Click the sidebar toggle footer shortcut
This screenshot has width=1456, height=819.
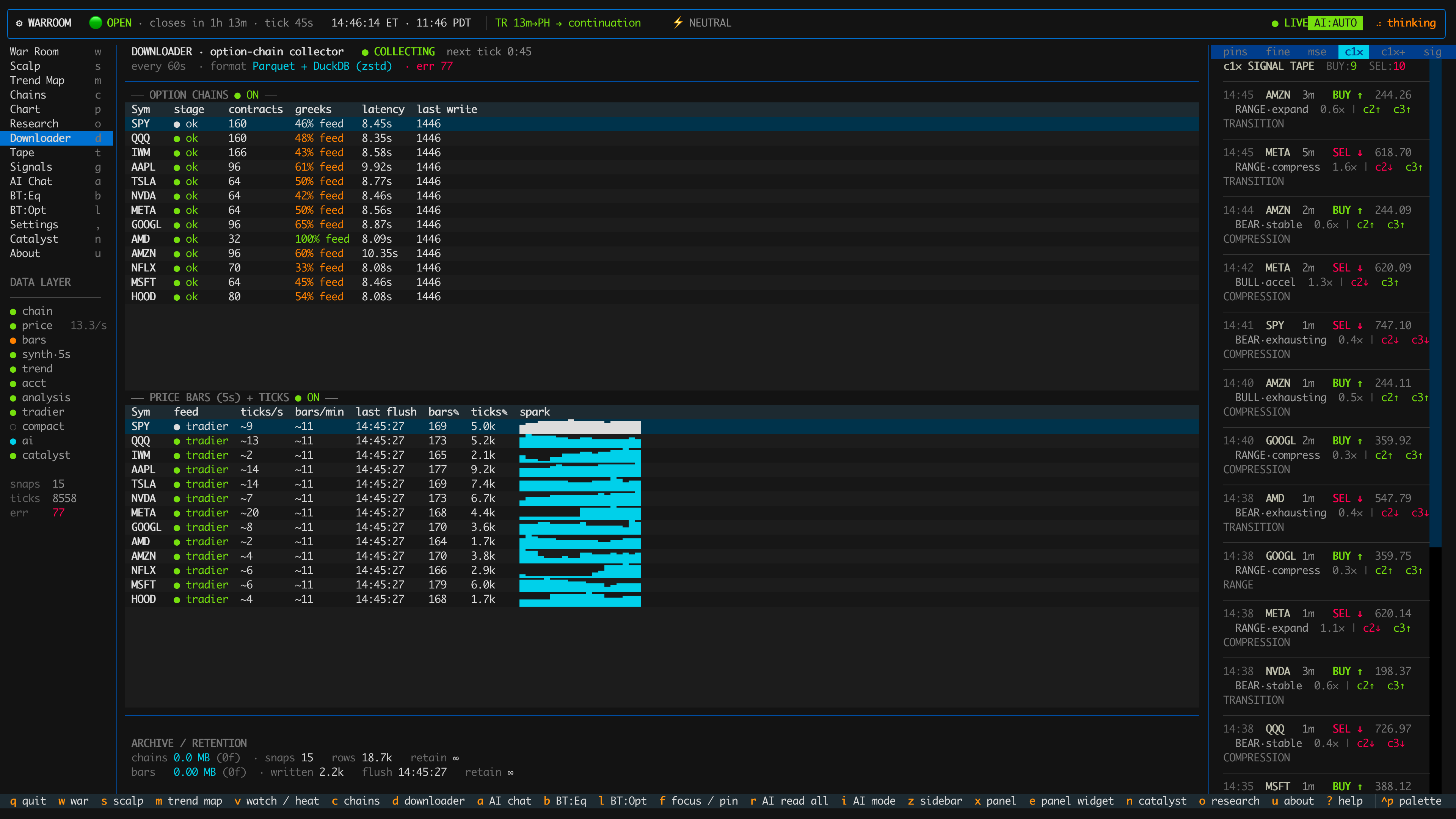click(x=935, y=801)
